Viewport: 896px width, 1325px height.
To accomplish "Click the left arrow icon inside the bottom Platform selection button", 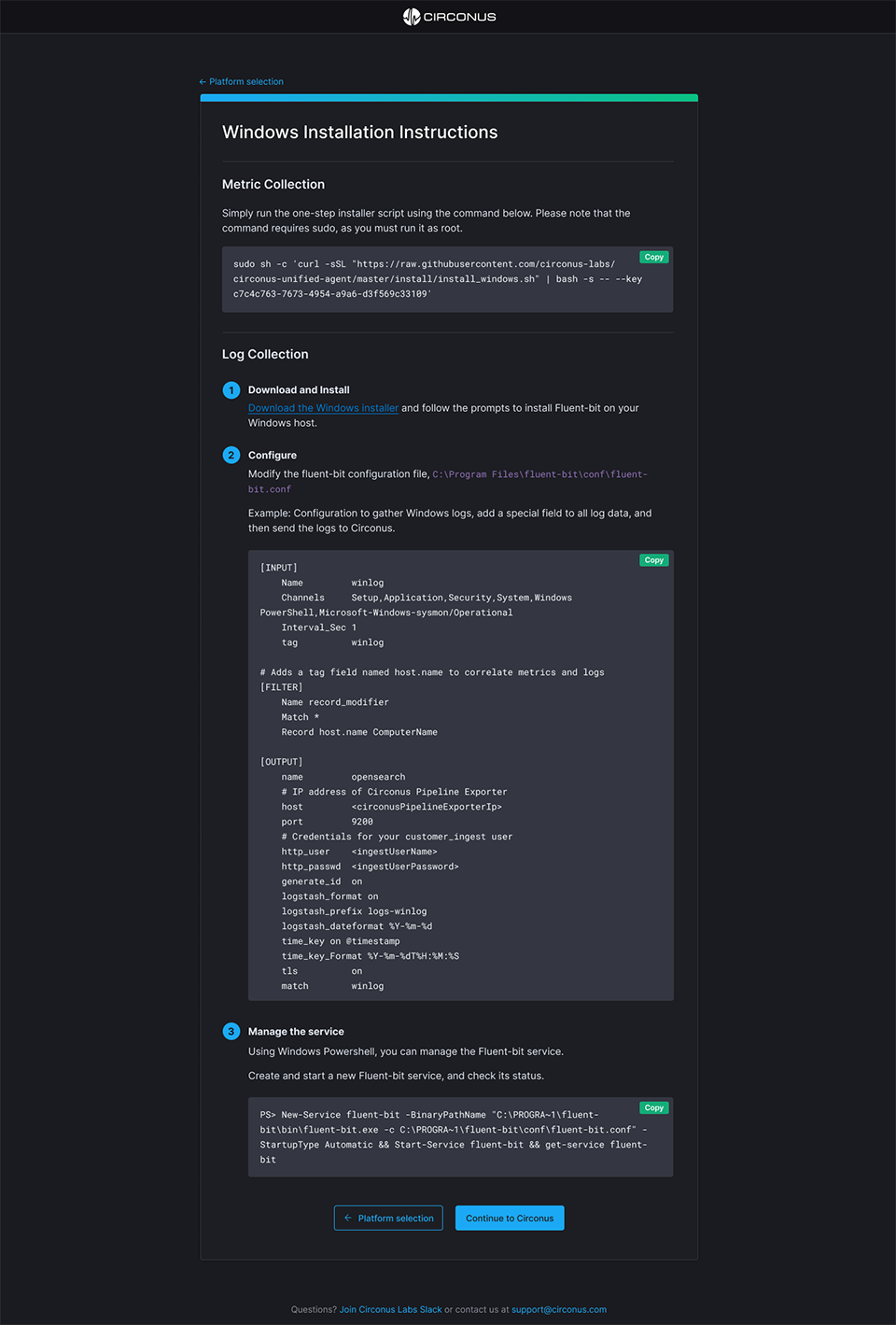I will [x=348, y=1219].
